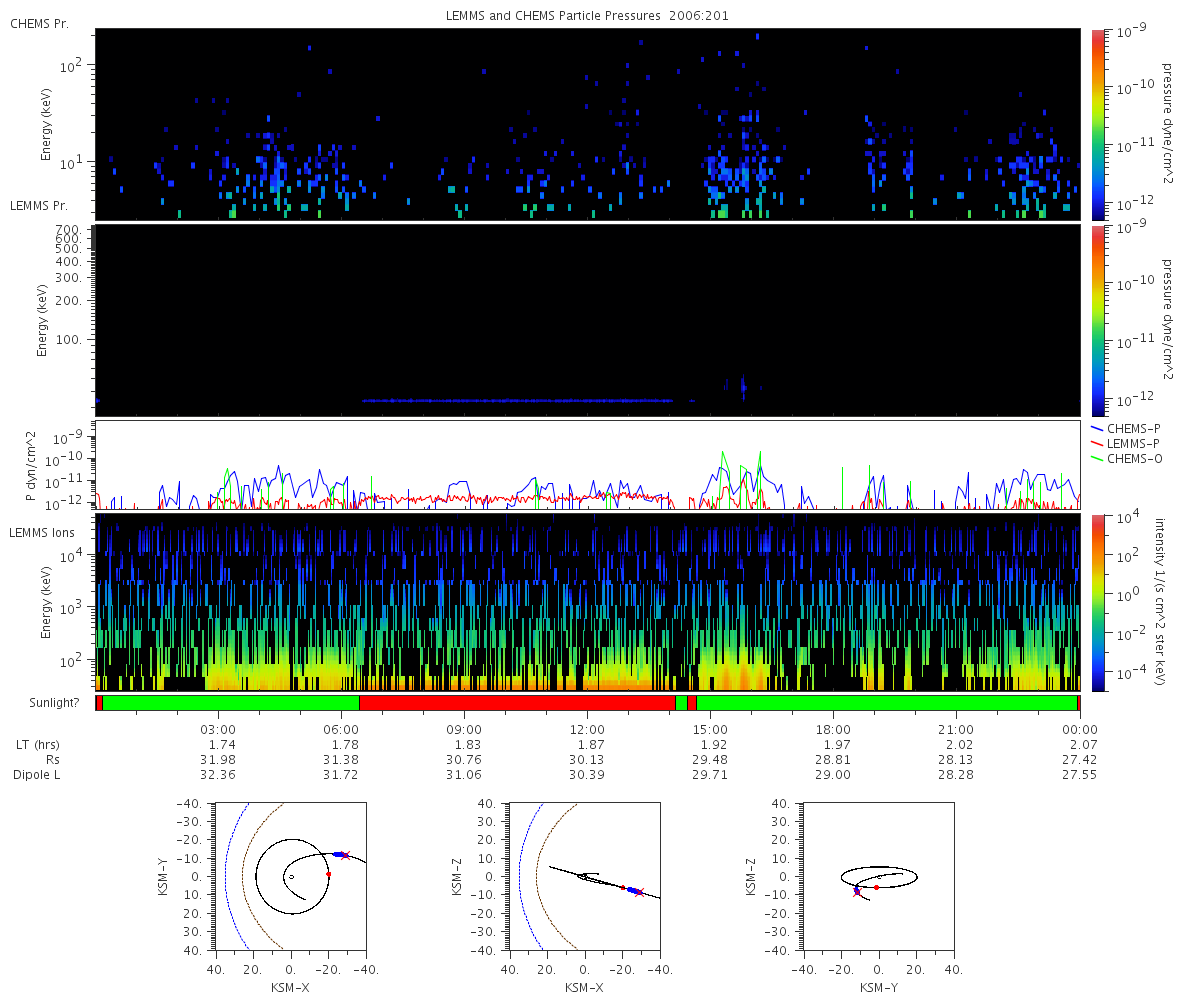Click the CHEMS pressure color bar
The image size is (1200, 1000).
point(1098,124)
